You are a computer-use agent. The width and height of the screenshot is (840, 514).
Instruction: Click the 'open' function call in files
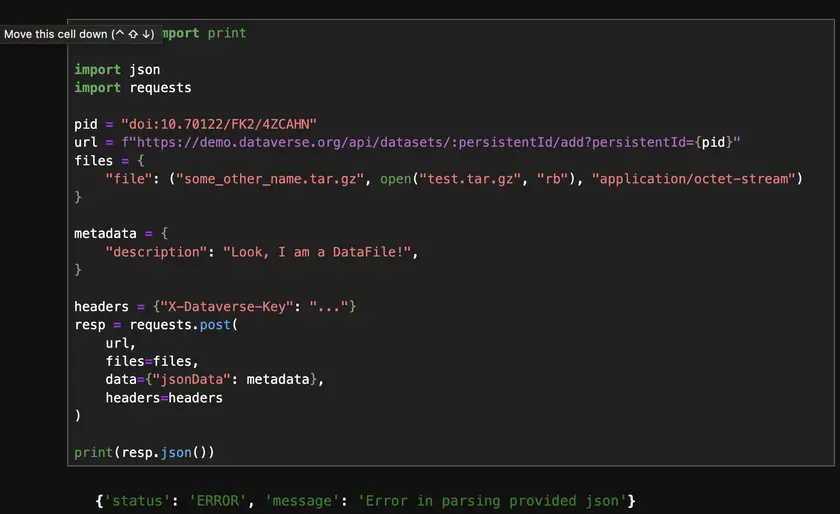(395, 179)
